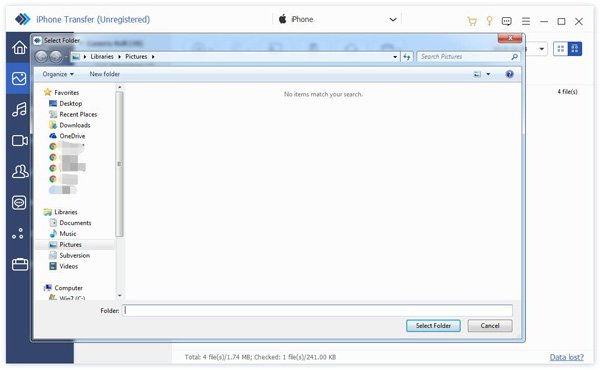Click the navigation pane scroll down arrow

[x=119, y=295]
